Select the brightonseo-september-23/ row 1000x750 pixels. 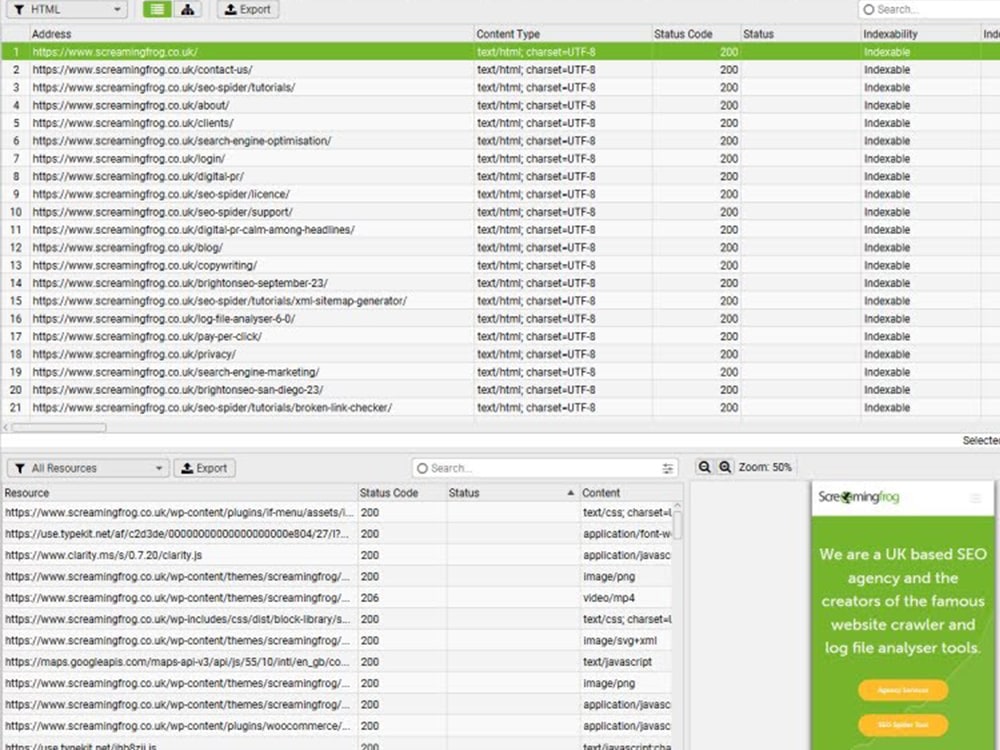[500, 283]
